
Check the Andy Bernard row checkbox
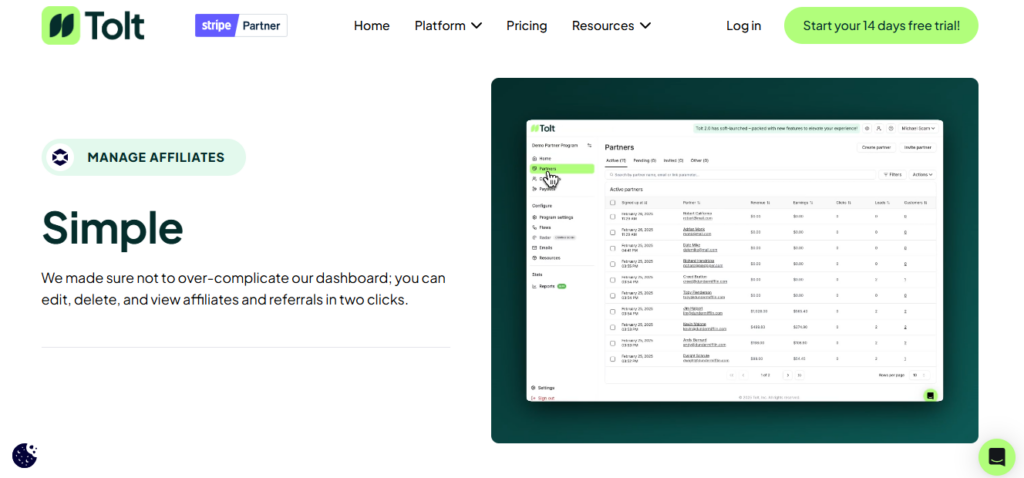[613, 343]
